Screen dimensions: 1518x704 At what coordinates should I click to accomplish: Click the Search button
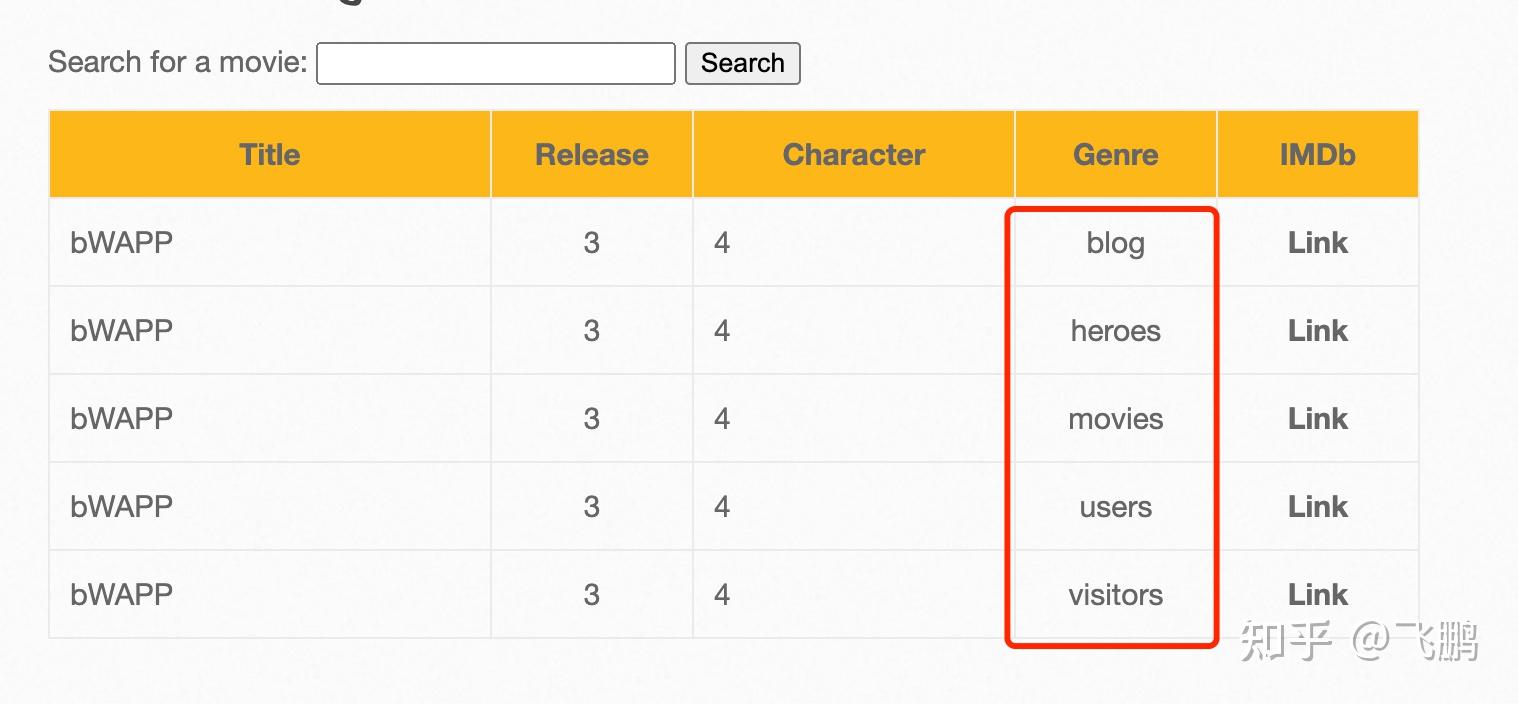[x=743, y=63]
